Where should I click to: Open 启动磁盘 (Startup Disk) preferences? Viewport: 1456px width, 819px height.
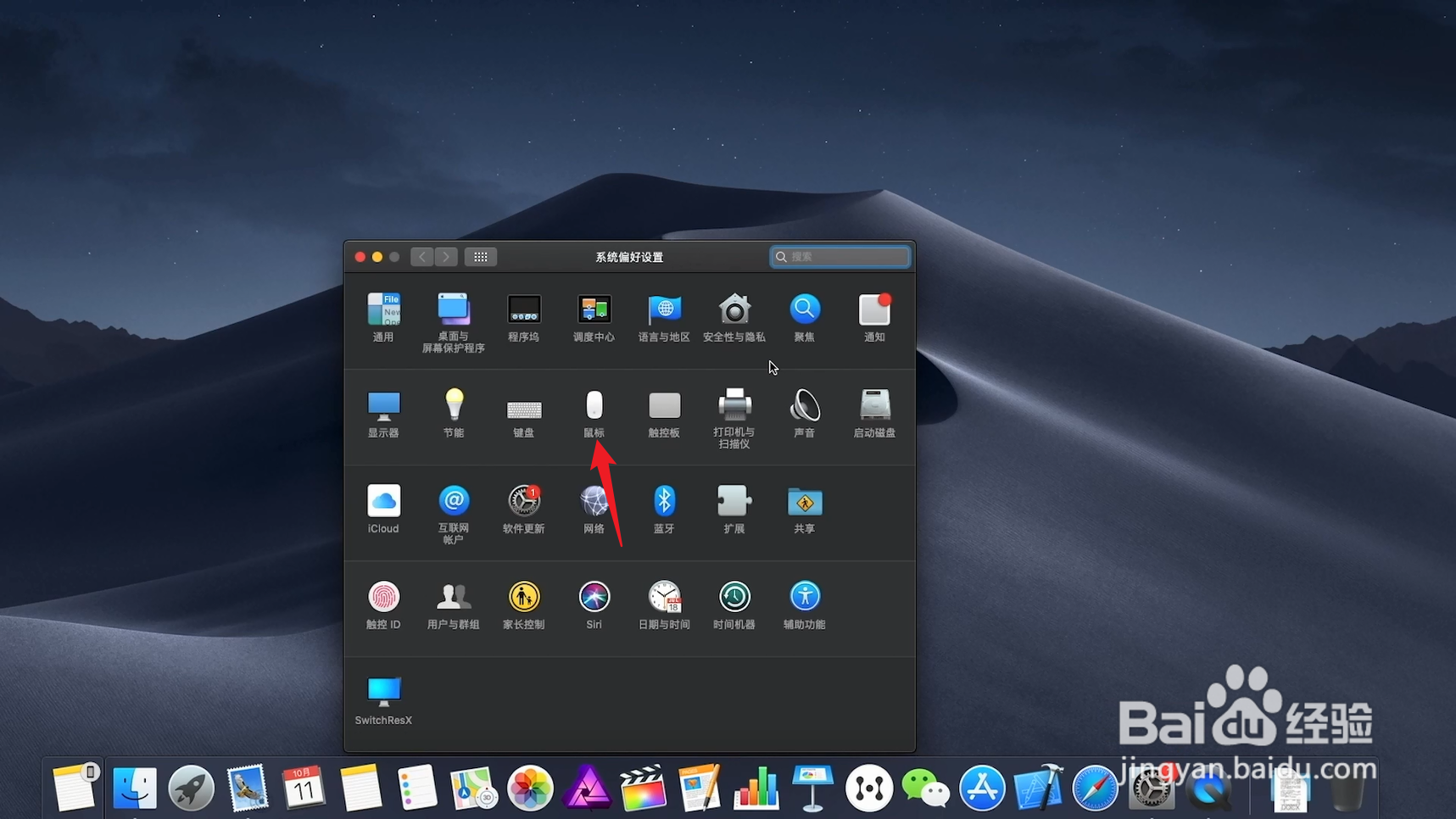[874, 413]
